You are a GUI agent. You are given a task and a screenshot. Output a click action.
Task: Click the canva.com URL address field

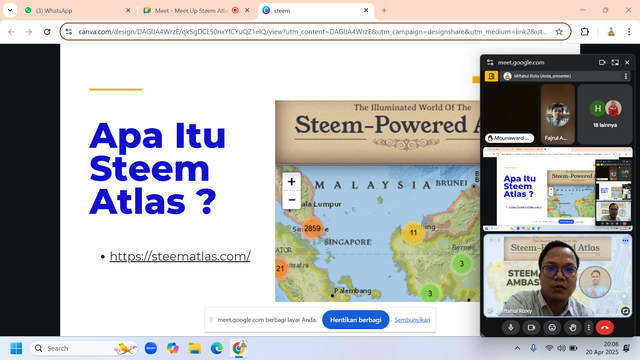(x=313, y=31)
